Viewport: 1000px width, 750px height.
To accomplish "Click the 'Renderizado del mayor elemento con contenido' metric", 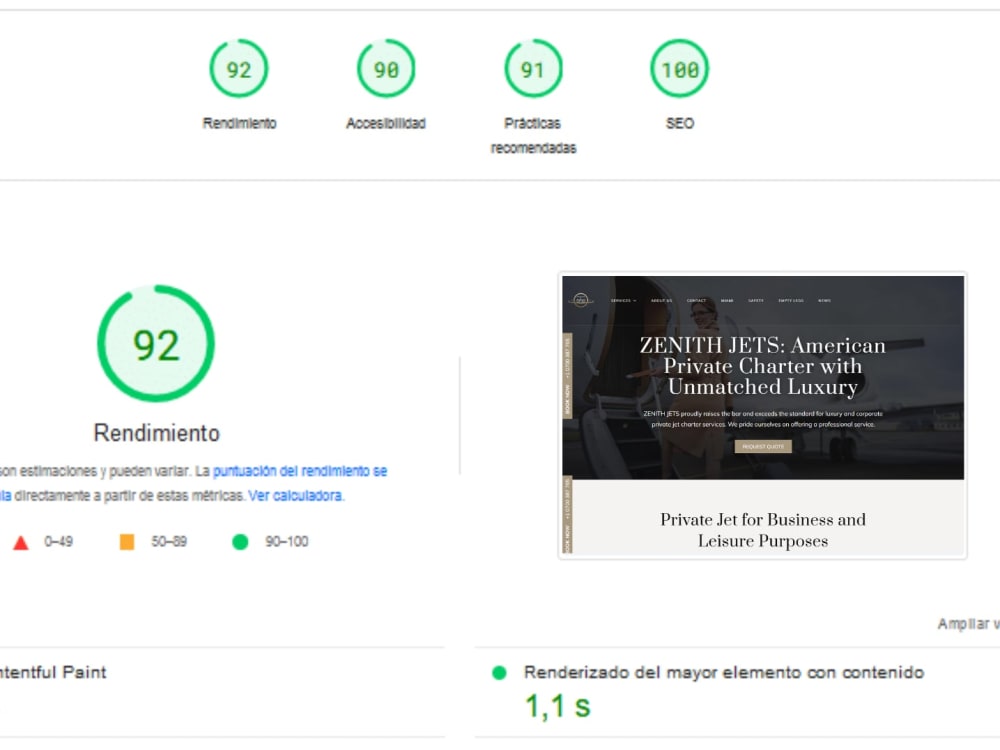I will [x=724, y=672].
